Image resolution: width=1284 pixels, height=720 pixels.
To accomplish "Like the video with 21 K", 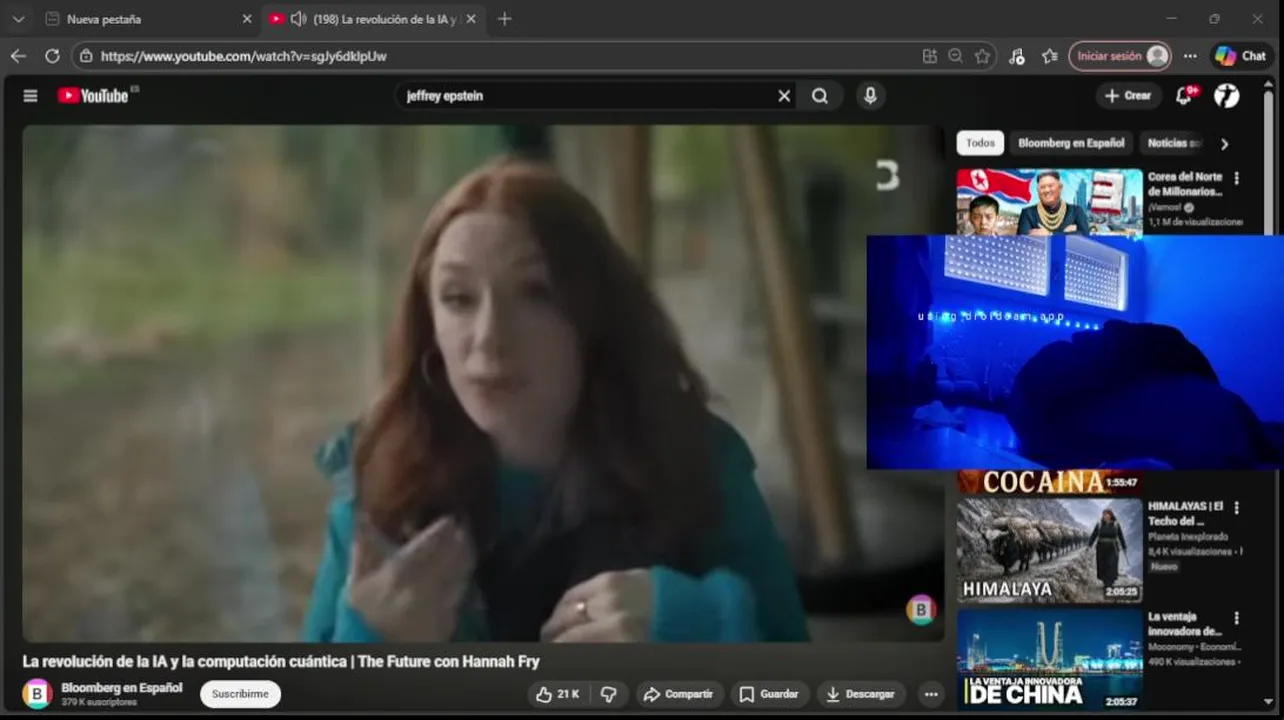I will (557, 694).
